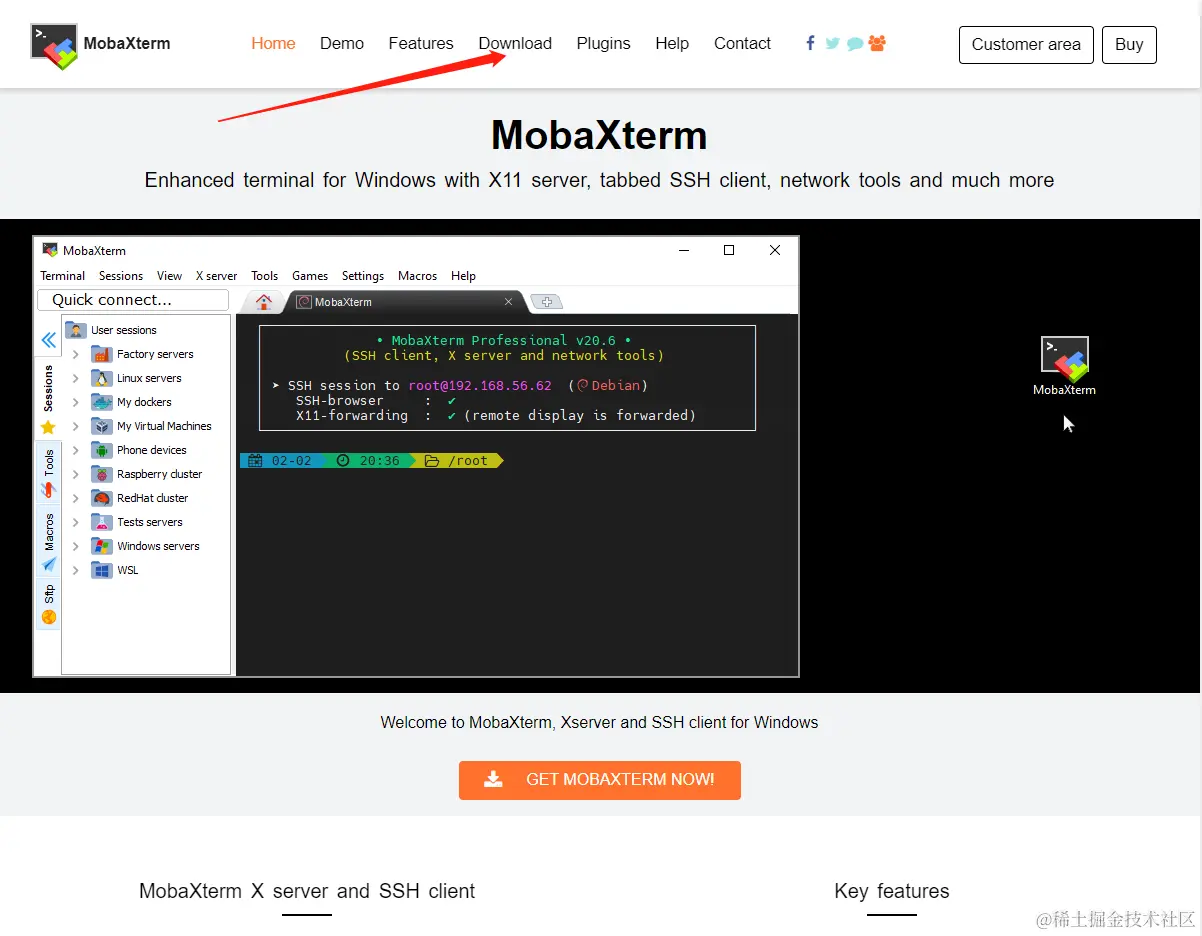Open the Sessions menu in menu bar
1202x936 pixels.
tap(121, 276)
